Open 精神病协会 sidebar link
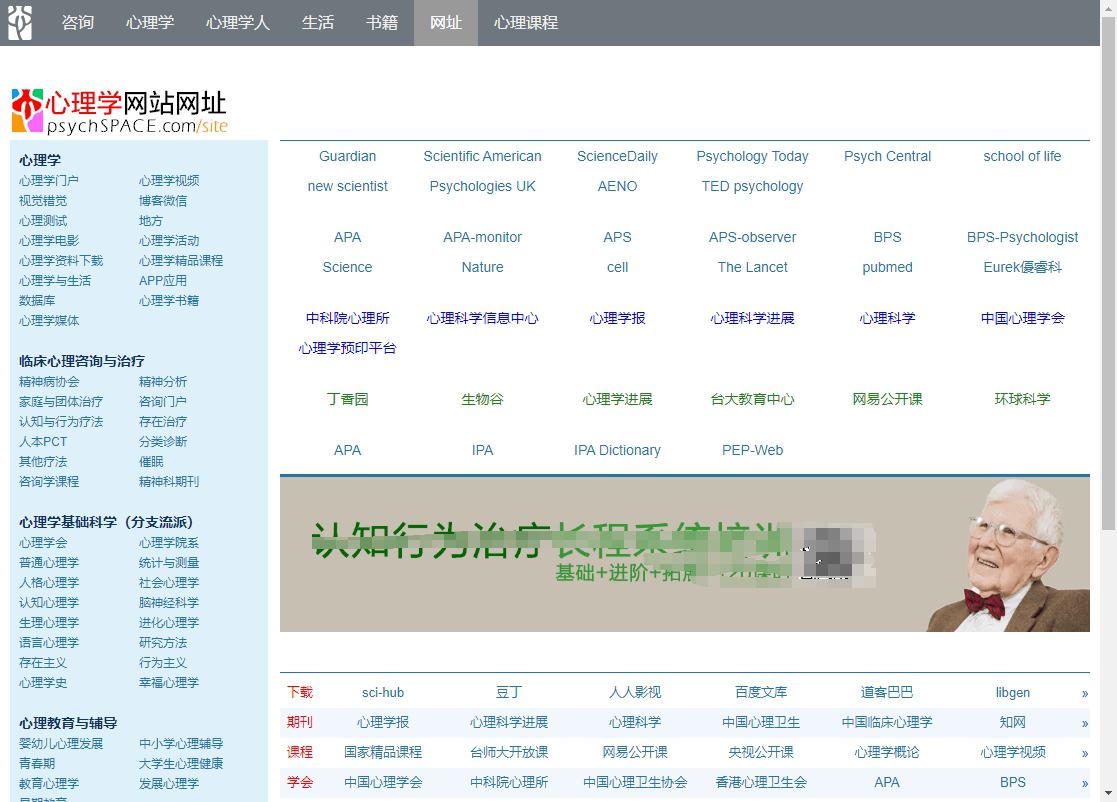 [48, 382]
